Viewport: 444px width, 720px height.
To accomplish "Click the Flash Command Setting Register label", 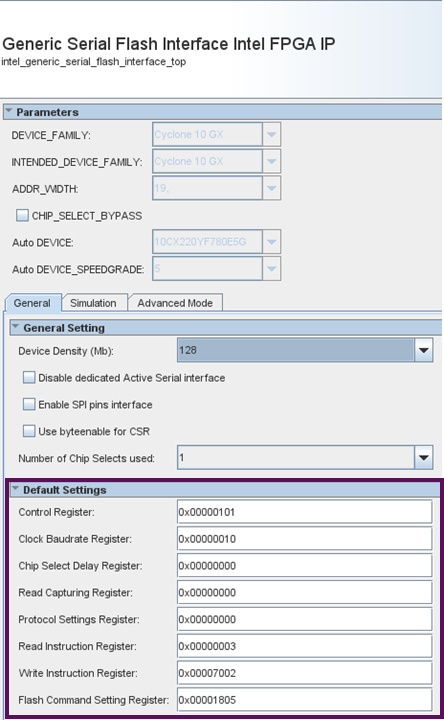I will click(94, 700).
